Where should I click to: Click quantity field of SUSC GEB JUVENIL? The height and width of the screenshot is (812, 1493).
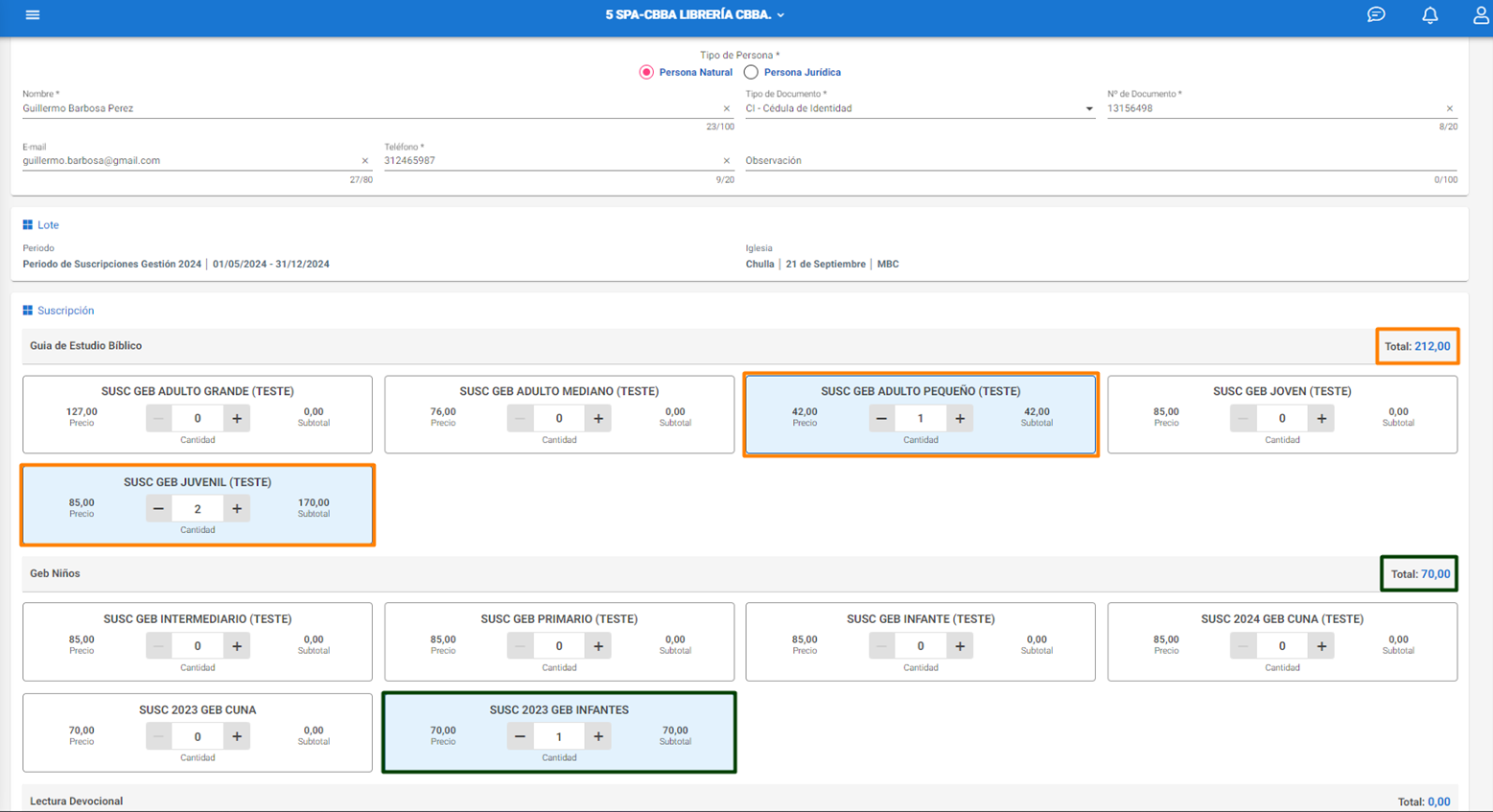198,509
